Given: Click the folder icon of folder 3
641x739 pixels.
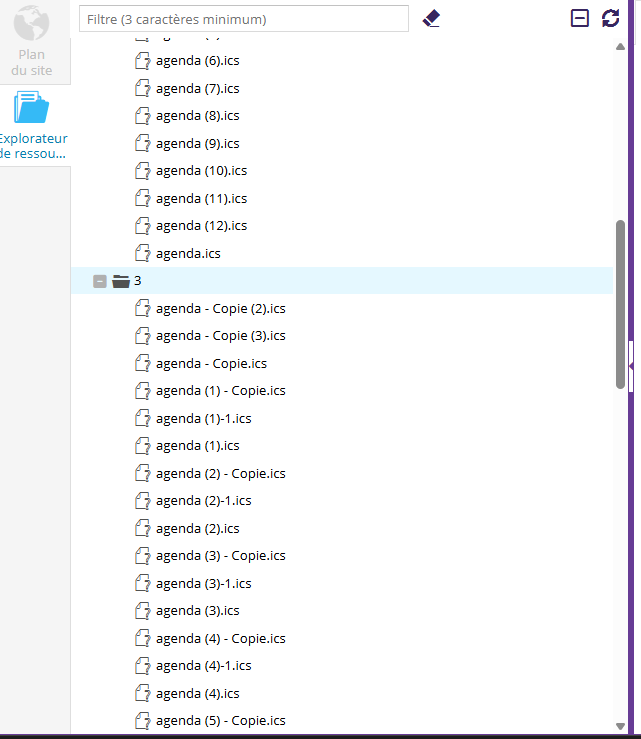Looking at the screenshot, I should (121, 281).
